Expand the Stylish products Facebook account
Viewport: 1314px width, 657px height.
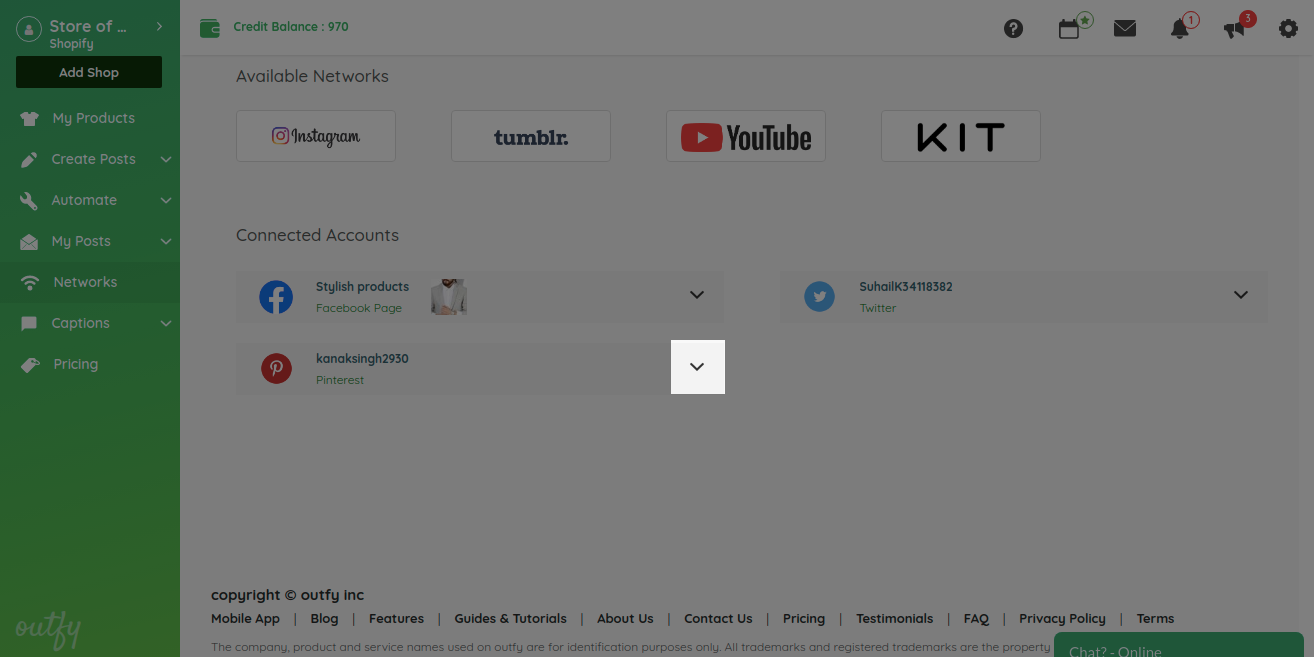(697, 295)
